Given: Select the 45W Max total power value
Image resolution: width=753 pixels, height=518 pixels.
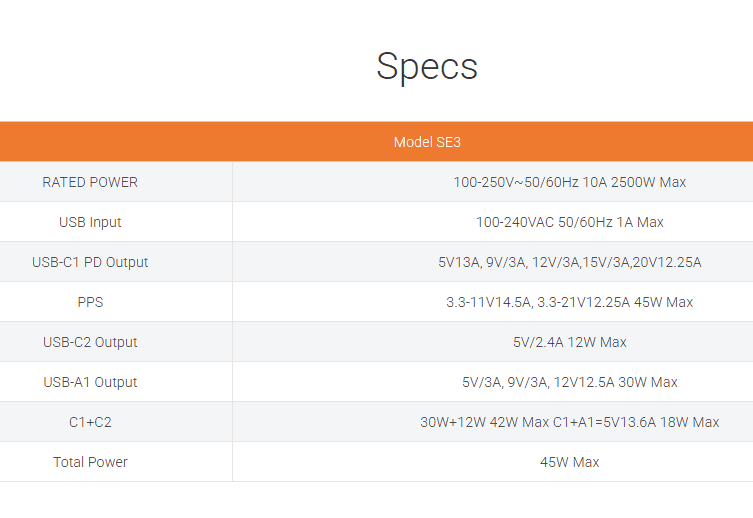Looking at the screenshot, I should (x=569, y=462).
